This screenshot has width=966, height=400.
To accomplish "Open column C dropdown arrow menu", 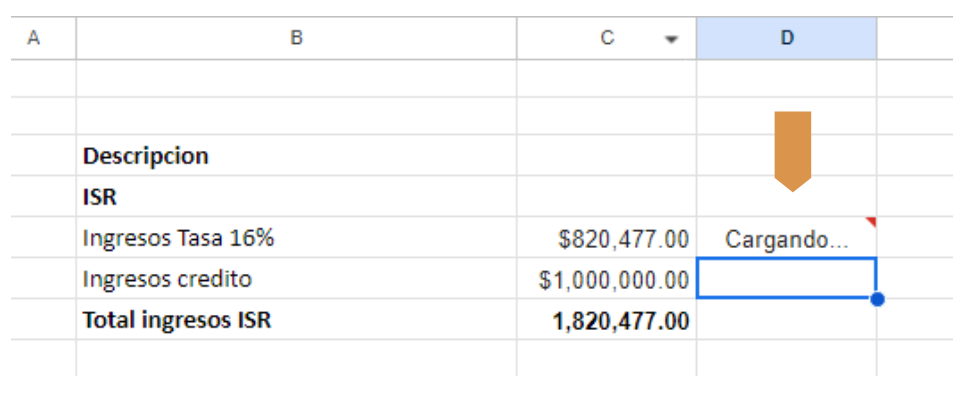I will 671,40.
